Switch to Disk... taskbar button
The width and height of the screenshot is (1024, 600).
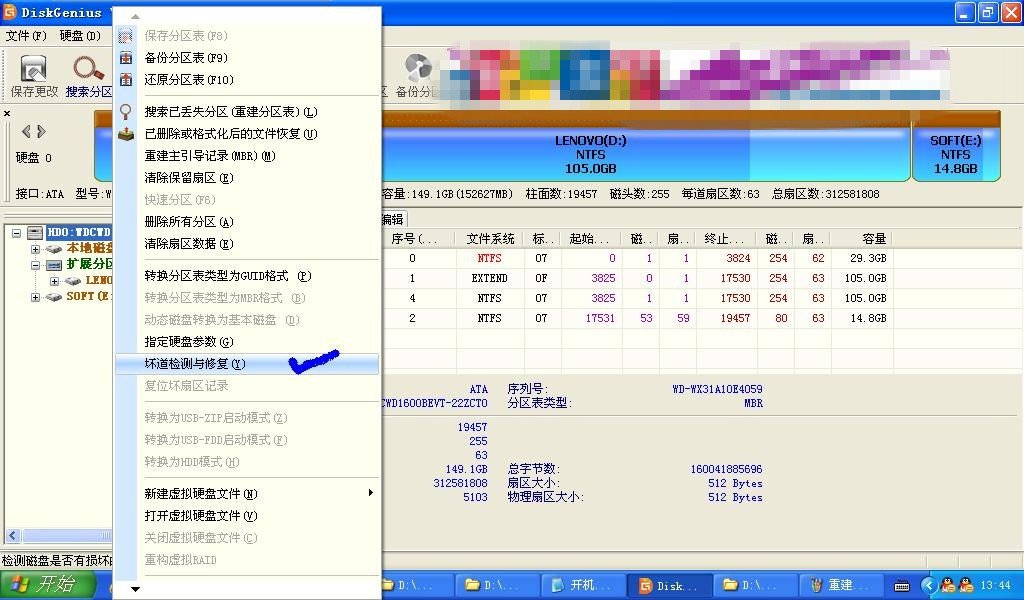[x=669, y=585]
